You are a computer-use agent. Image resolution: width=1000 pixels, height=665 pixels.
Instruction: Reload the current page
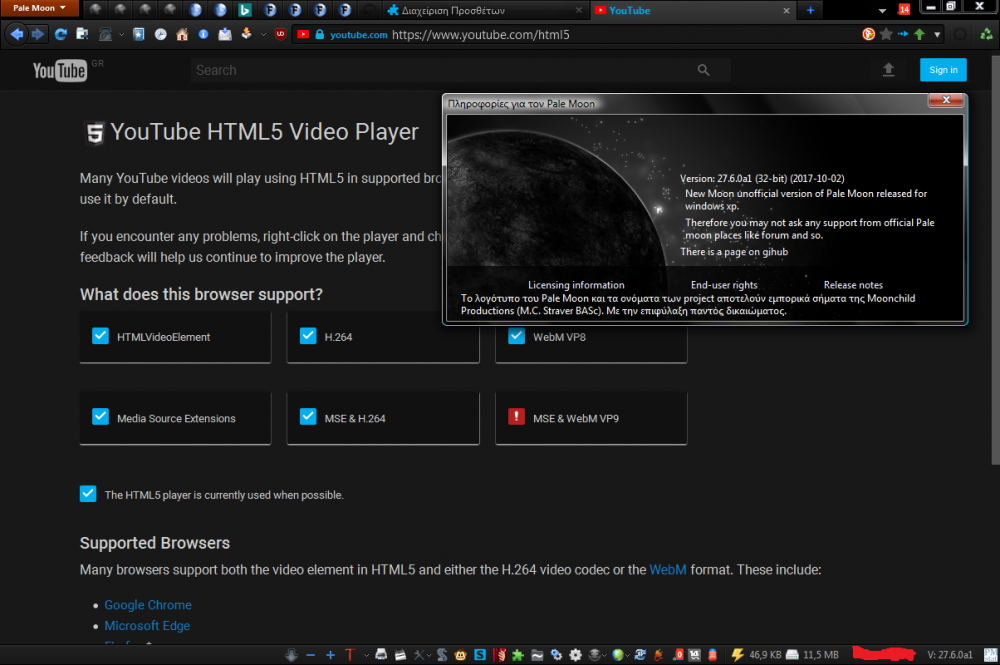[62, 33]
